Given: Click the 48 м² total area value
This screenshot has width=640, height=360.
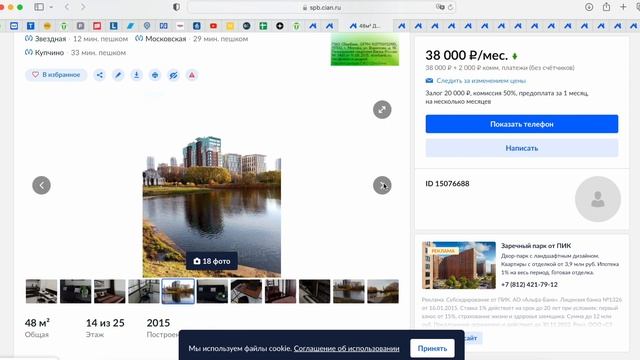Looking at the screenshot, I should (37, 323).
